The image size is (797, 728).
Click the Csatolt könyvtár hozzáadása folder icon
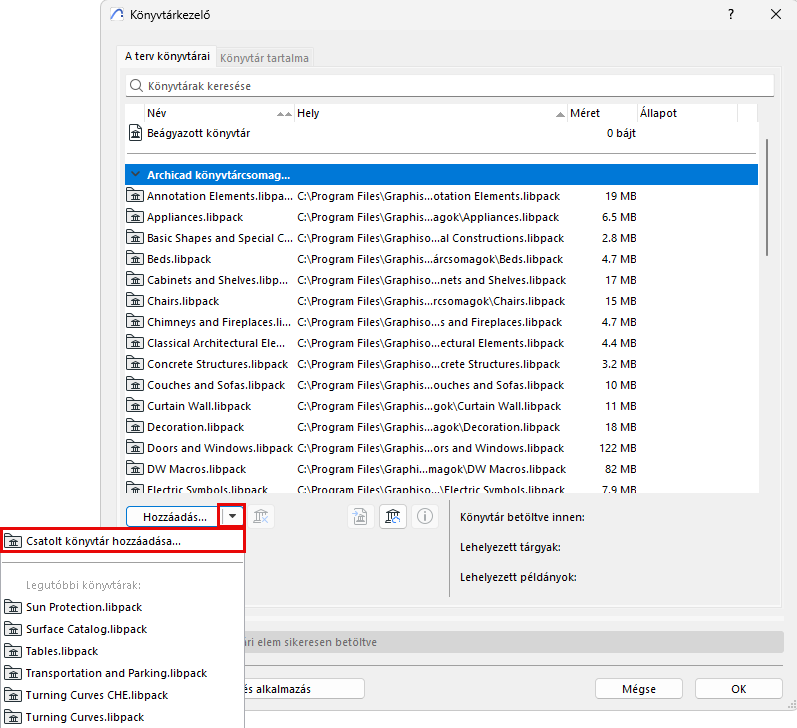[x=13, y=541]
